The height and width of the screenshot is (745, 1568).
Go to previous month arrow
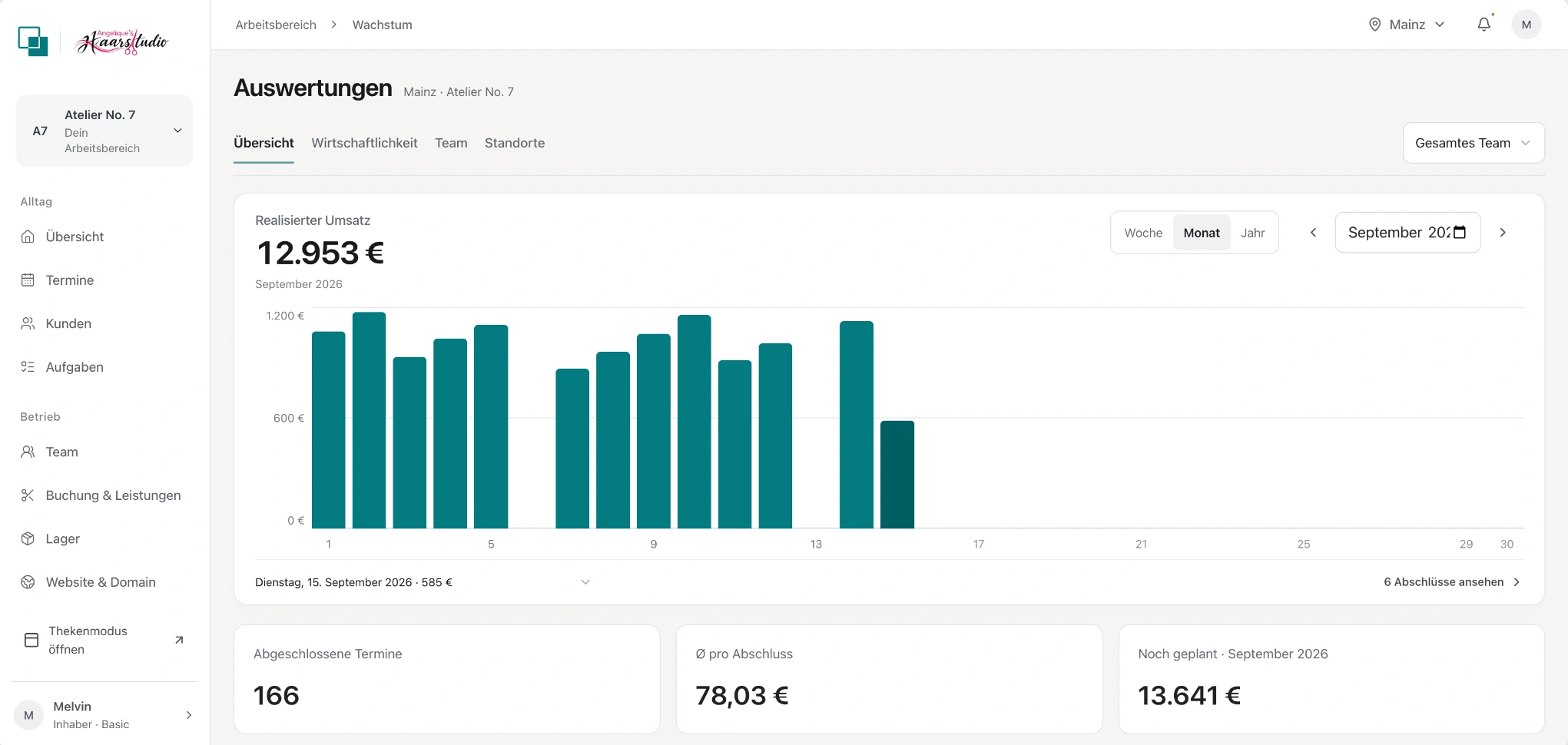[x=1314, y=233]
